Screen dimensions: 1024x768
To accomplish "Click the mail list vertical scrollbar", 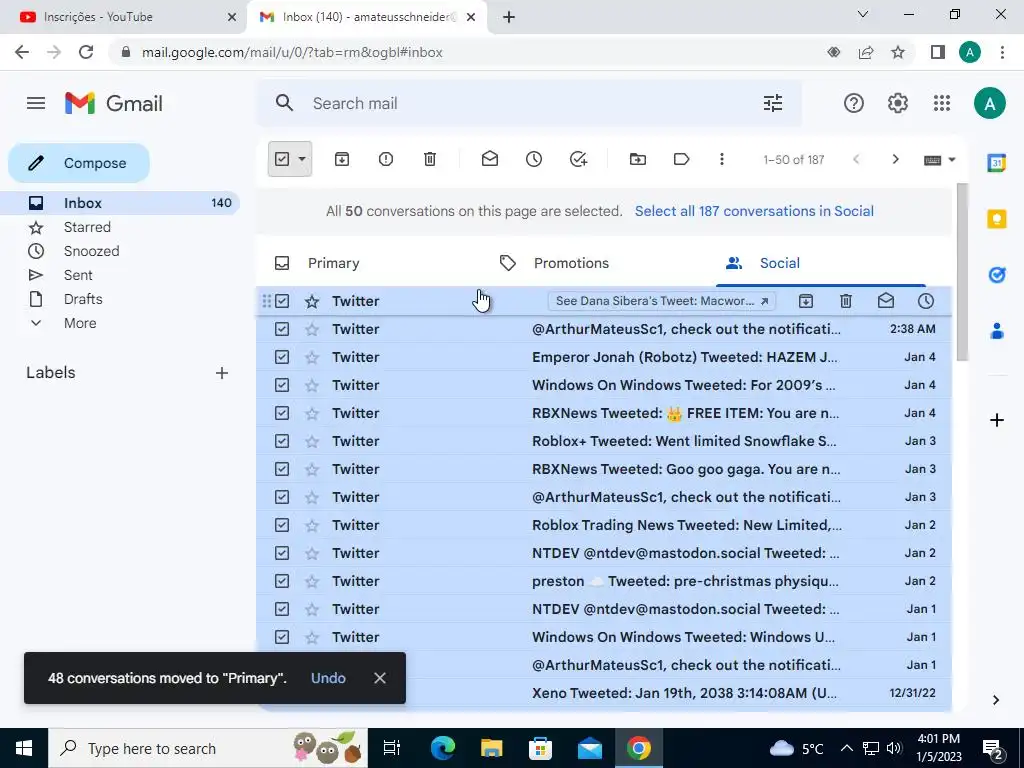I will [x=961, y=271].
